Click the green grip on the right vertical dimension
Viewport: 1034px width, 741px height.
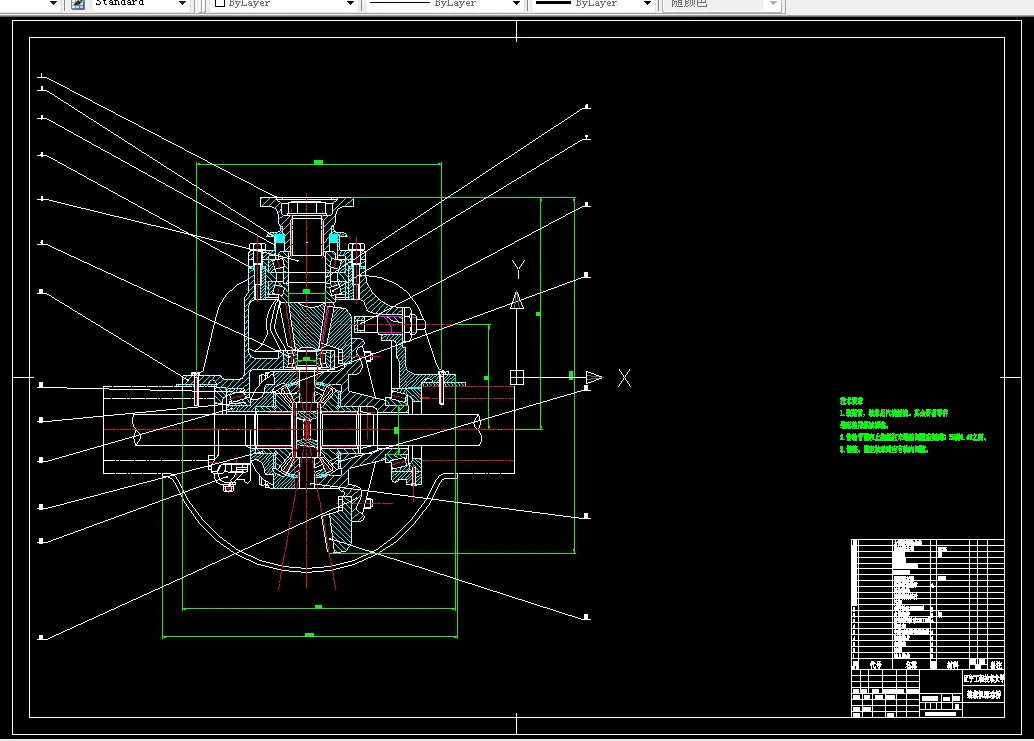[x=538, y=314]
